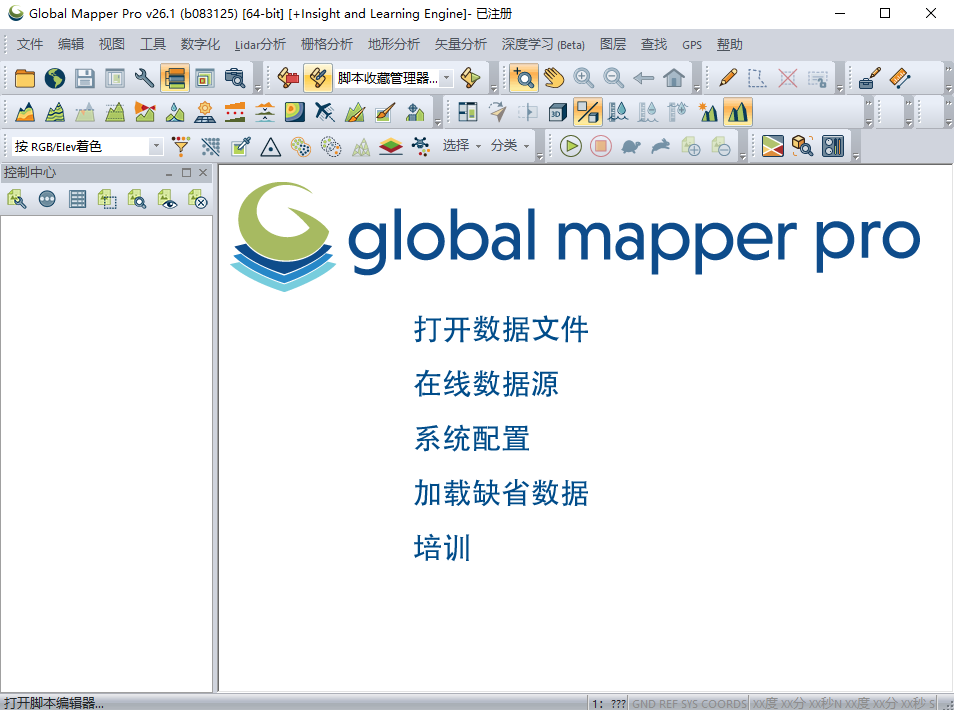954x710 pixels.
Task: Expand the 选择 dropdown menu
Action: point(462,146)
